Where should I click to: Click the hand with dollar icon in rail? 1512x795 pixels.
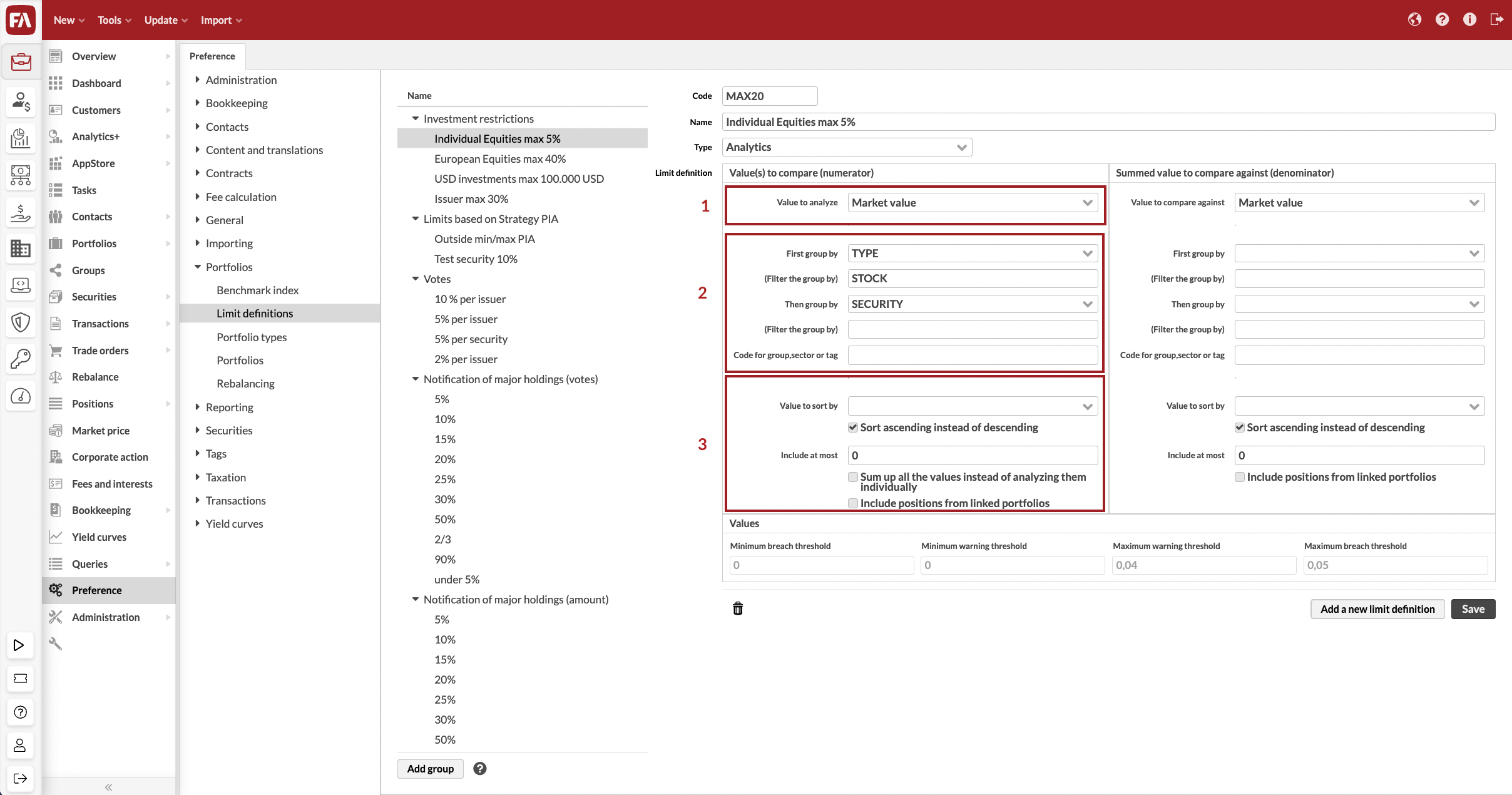[x=21, y=212]
